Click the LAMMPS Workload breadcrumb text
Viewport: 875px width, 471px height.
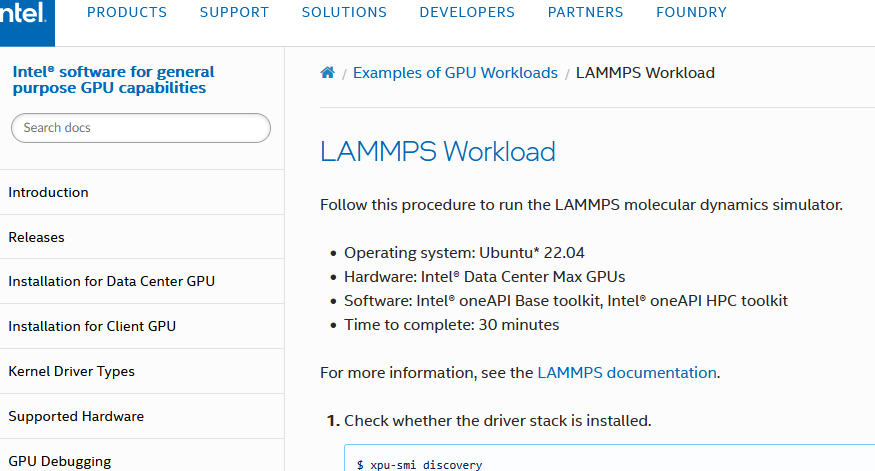pos(645,73)
